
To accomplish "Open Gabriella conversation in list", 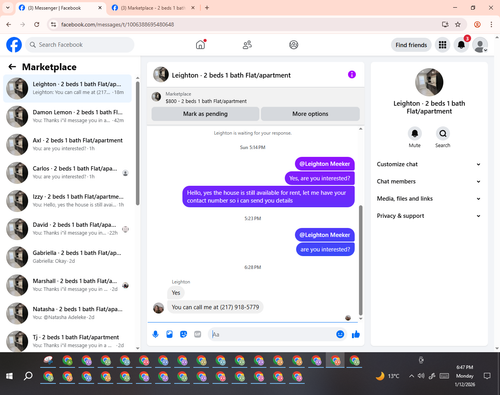I will click(x=68, y=257).
